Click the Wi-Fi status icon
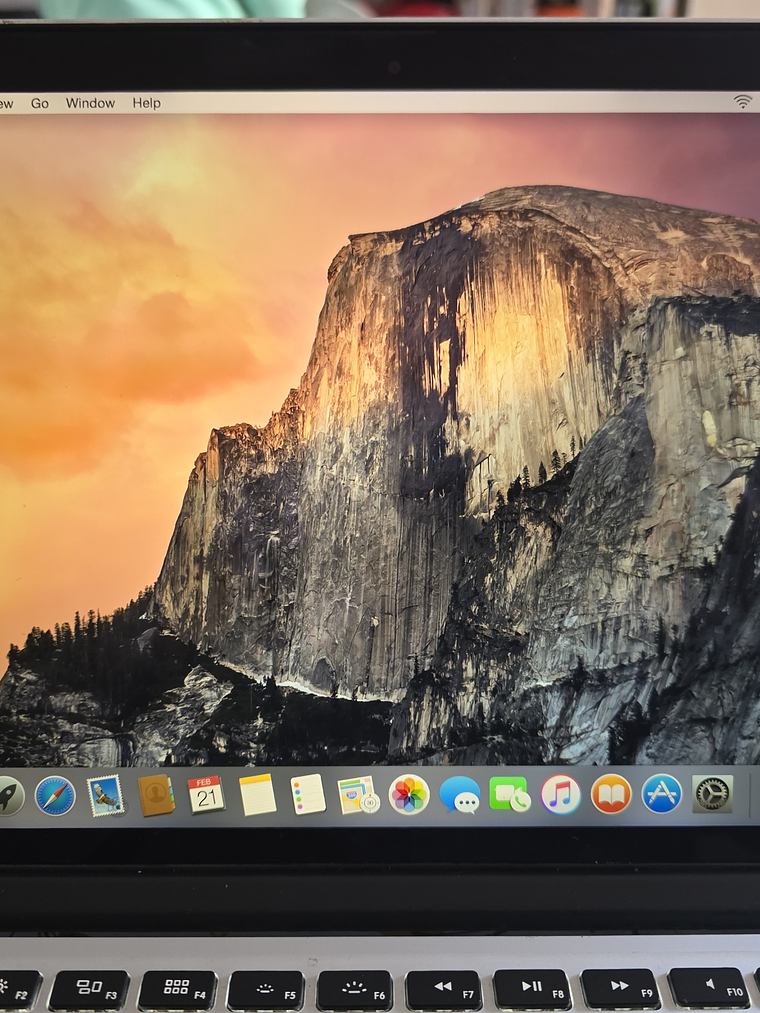Screen dimensions: 760x1013 [743, 101]
